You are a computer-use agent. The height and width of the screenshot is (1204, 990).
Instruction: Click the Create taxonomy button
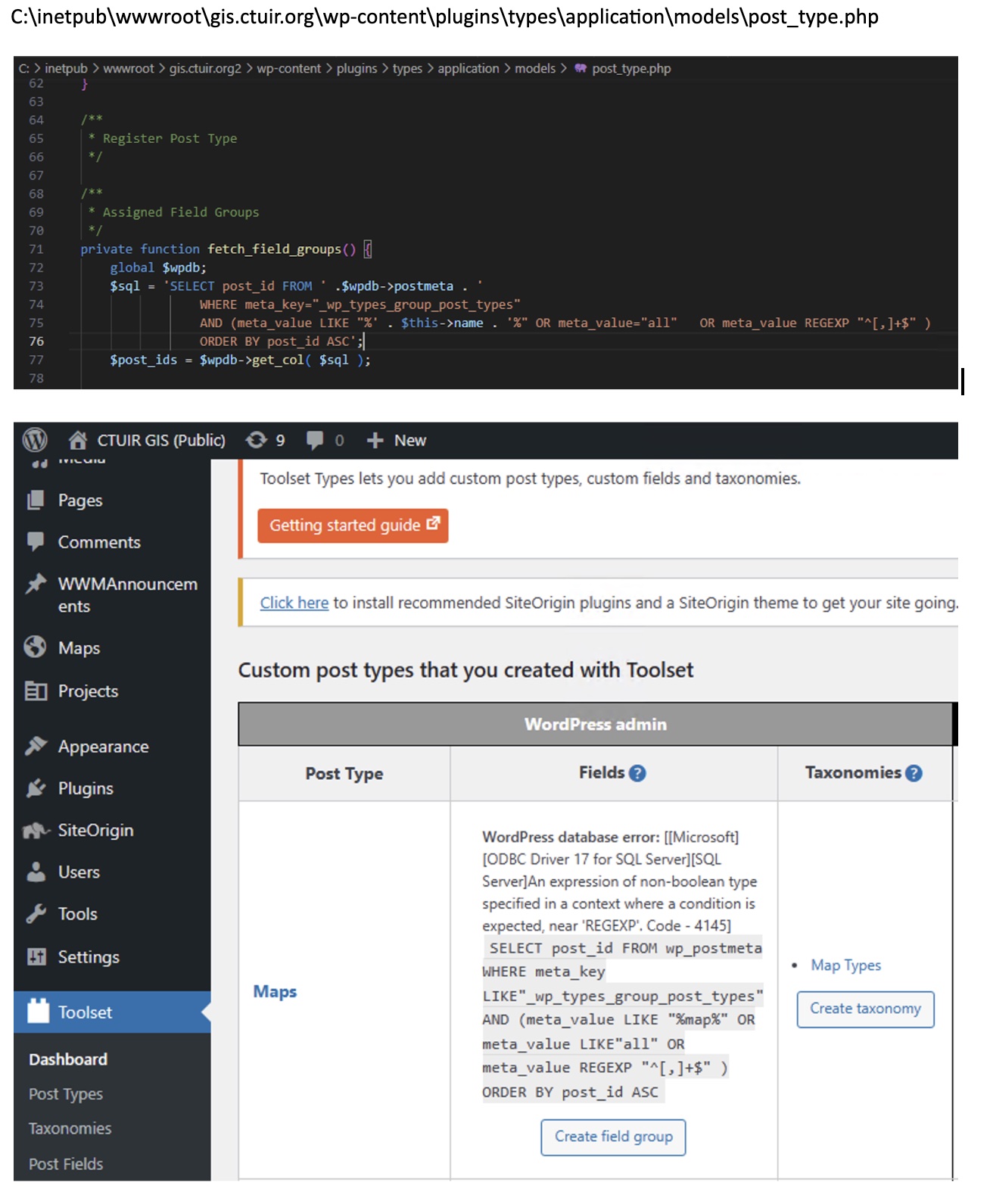(x=865, y=1009)
